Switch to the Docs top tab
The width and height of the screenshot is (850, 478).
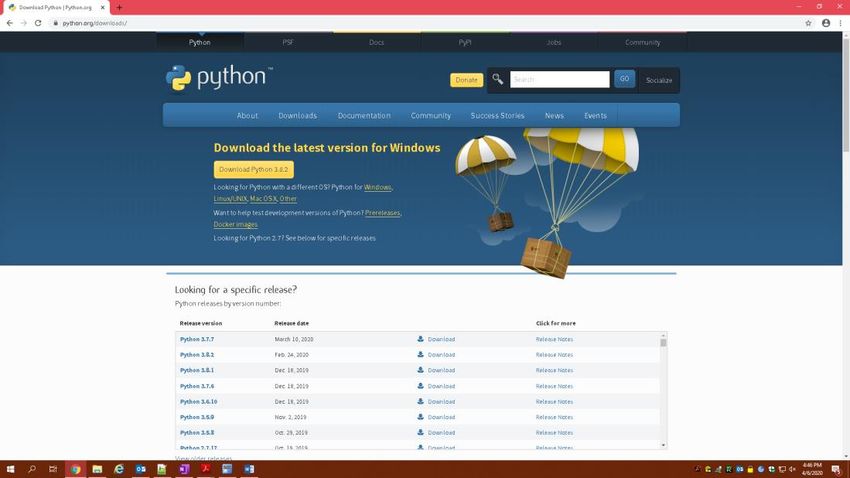(x=376, y=42)
